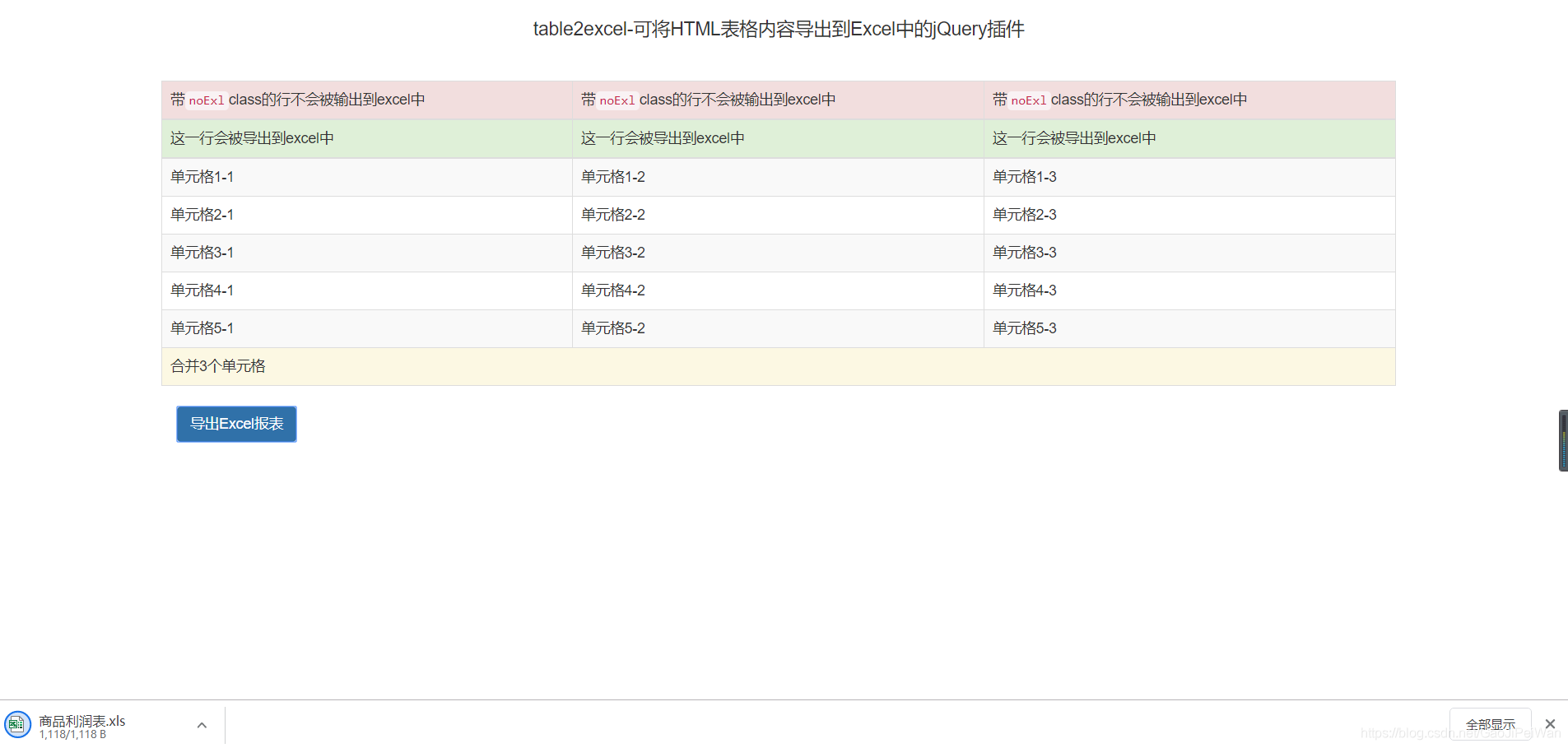Select the page title table2excel heading
This screenshot has height=748, width=1568.
(779, 29)
